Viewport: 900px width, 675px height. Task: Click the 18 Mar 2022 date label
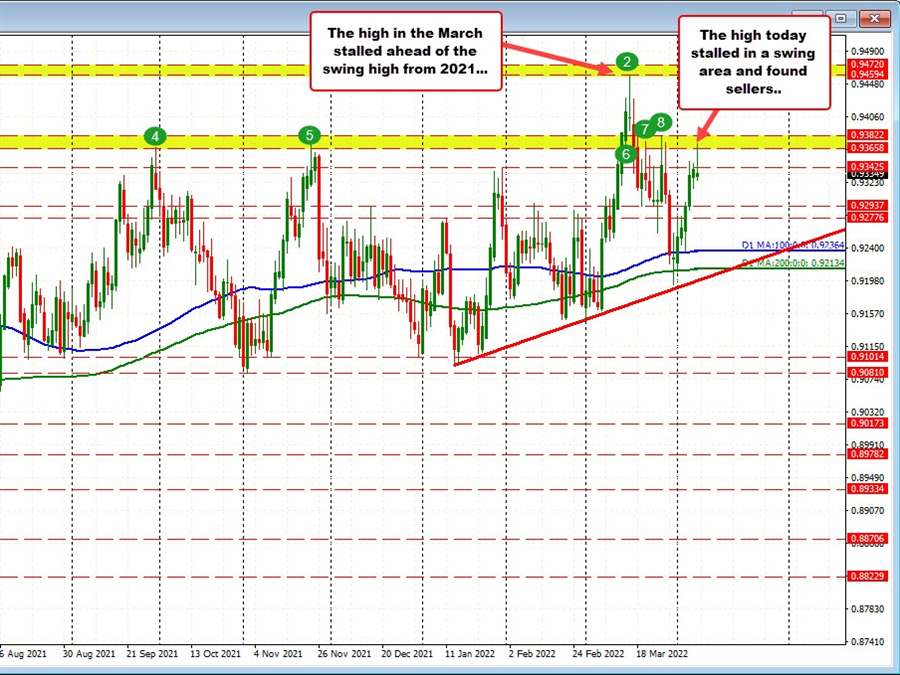tap(663, 653)
